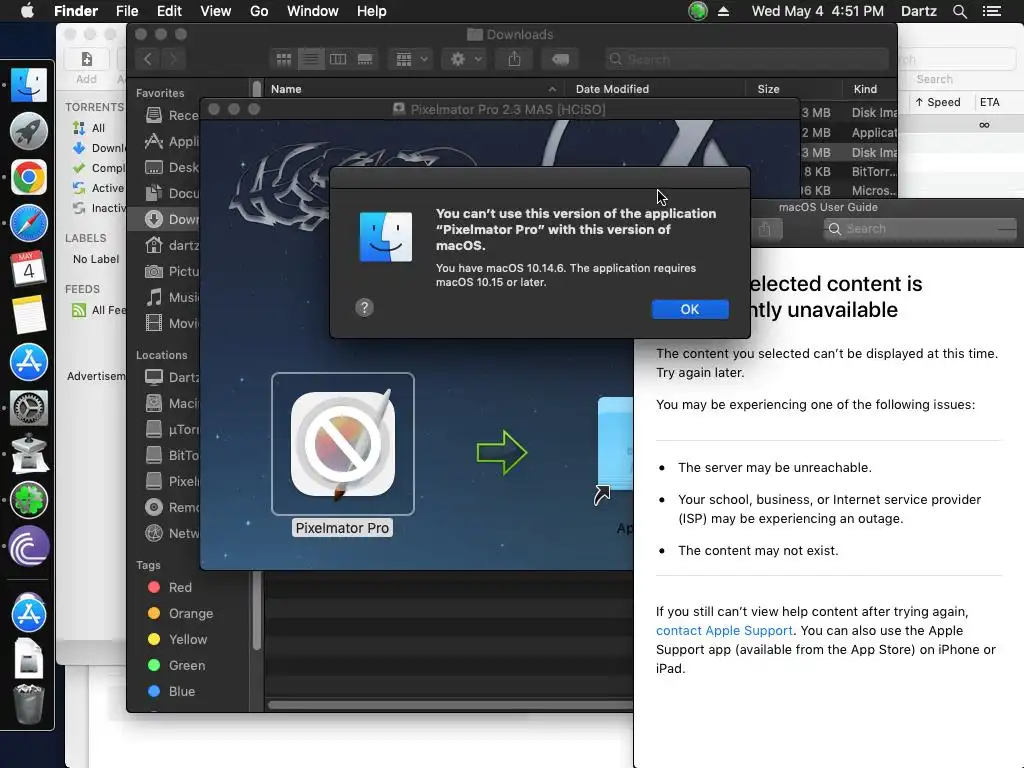Switch Downloads window to icon view

(x=283, y=59)
